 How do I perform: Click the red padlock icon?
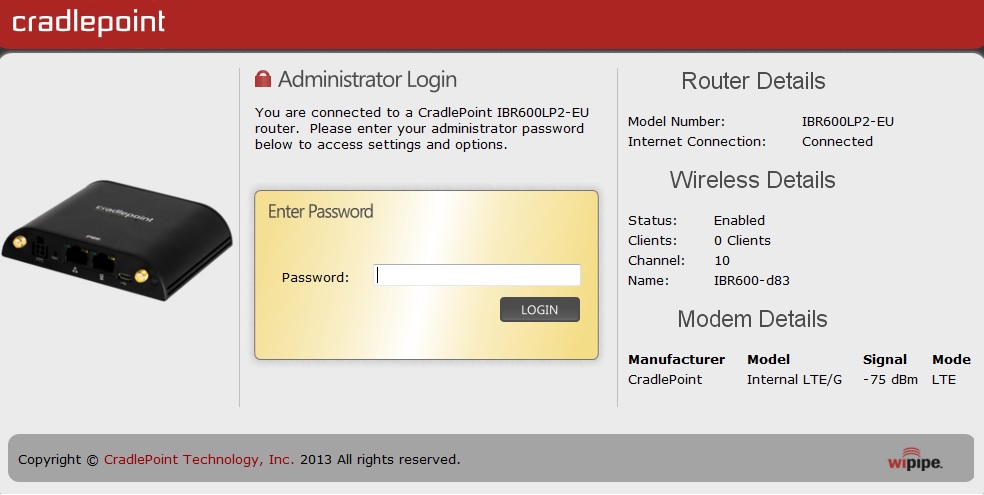coord(263,79)
